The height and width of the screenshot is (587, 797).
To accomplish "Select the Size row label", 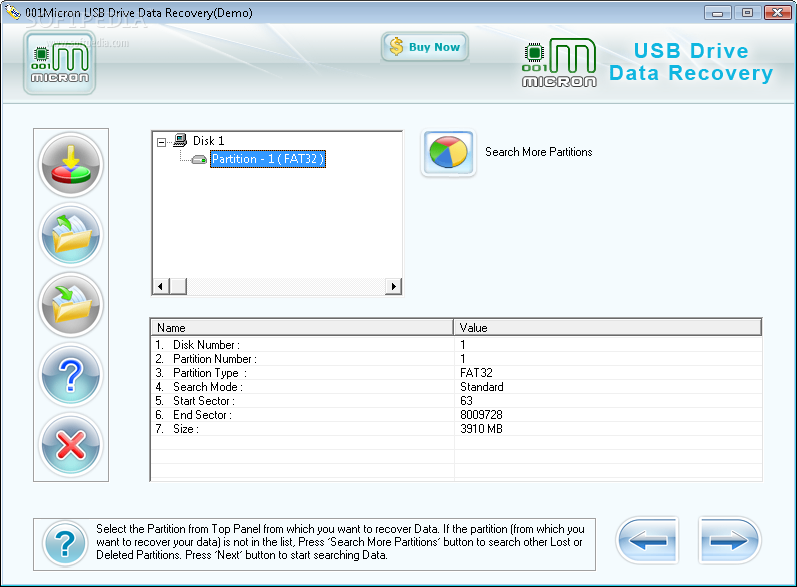I will coord(186,429).
